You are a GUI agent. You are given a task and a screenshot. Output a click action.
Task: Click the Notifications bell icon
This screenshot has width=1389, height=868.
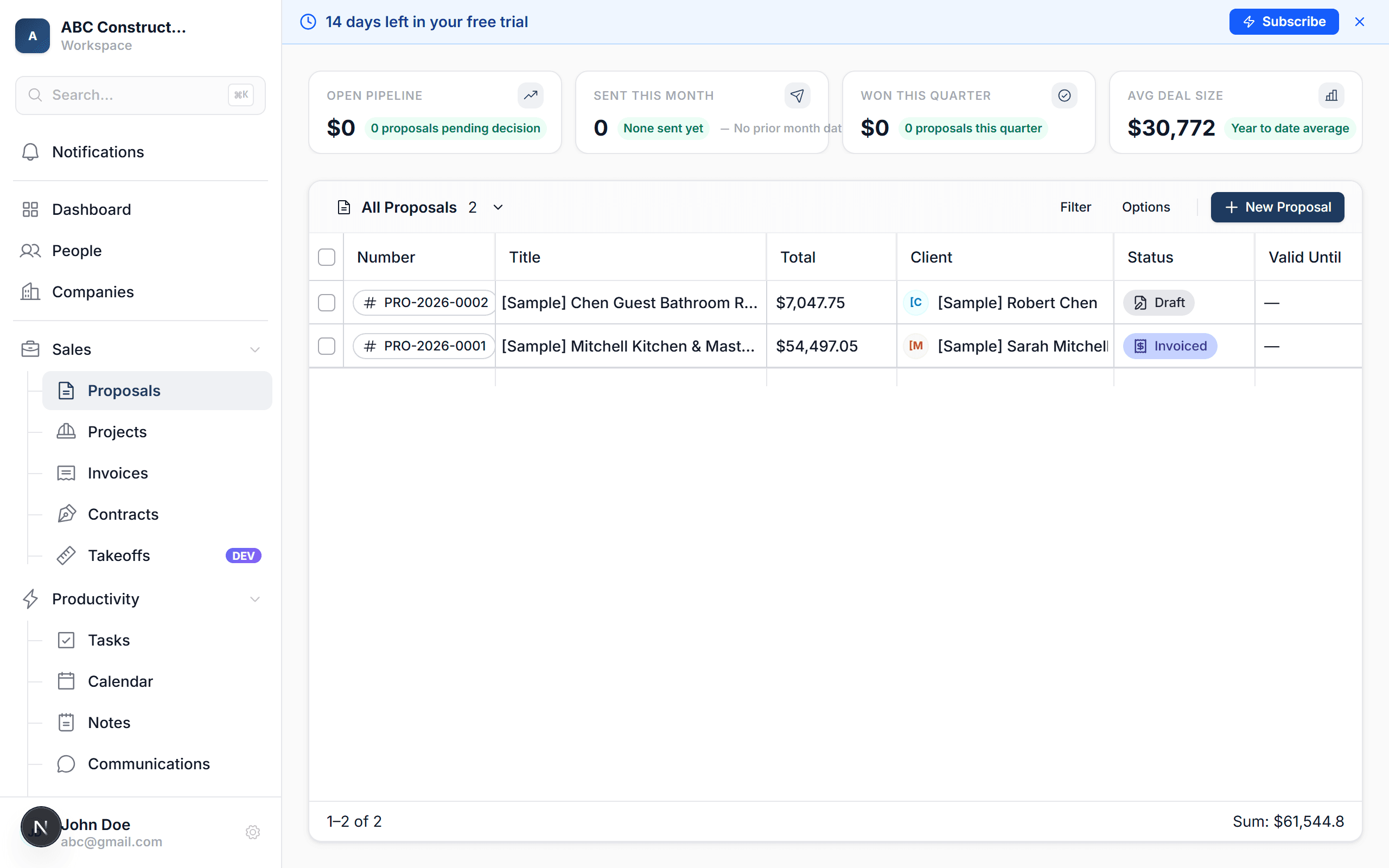coord(30,151)
